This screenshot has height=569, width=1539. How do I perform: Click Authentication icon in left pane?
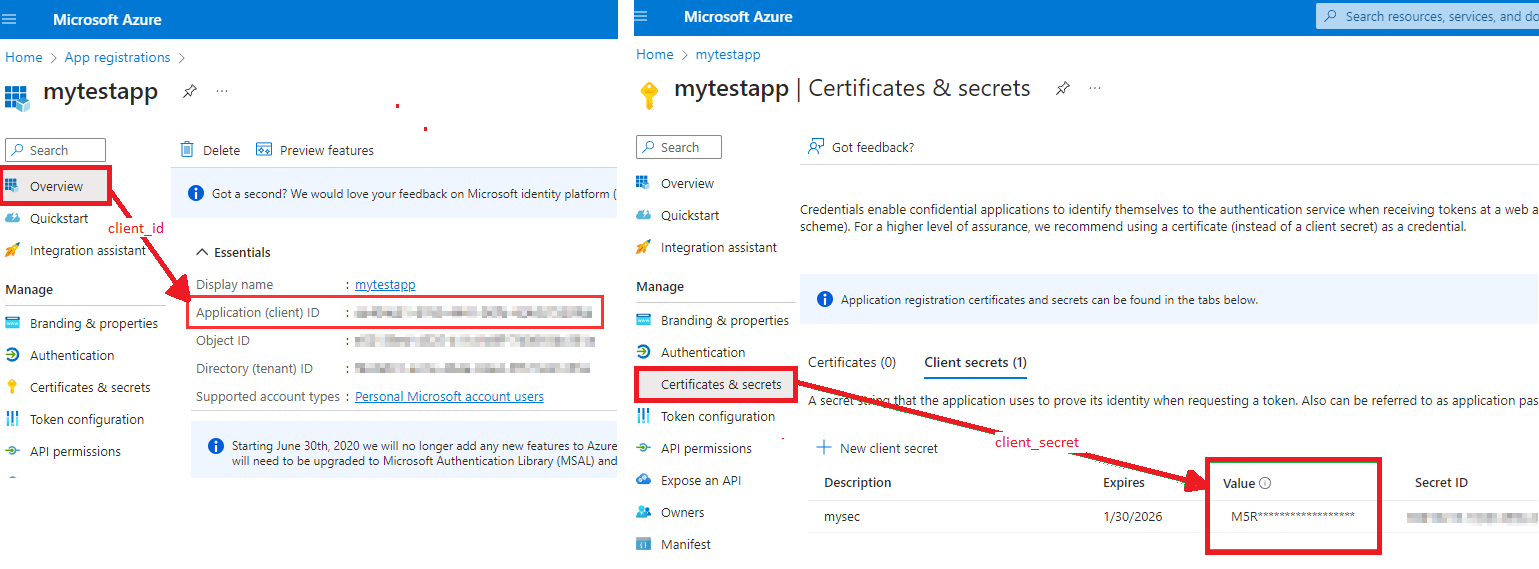12,355
